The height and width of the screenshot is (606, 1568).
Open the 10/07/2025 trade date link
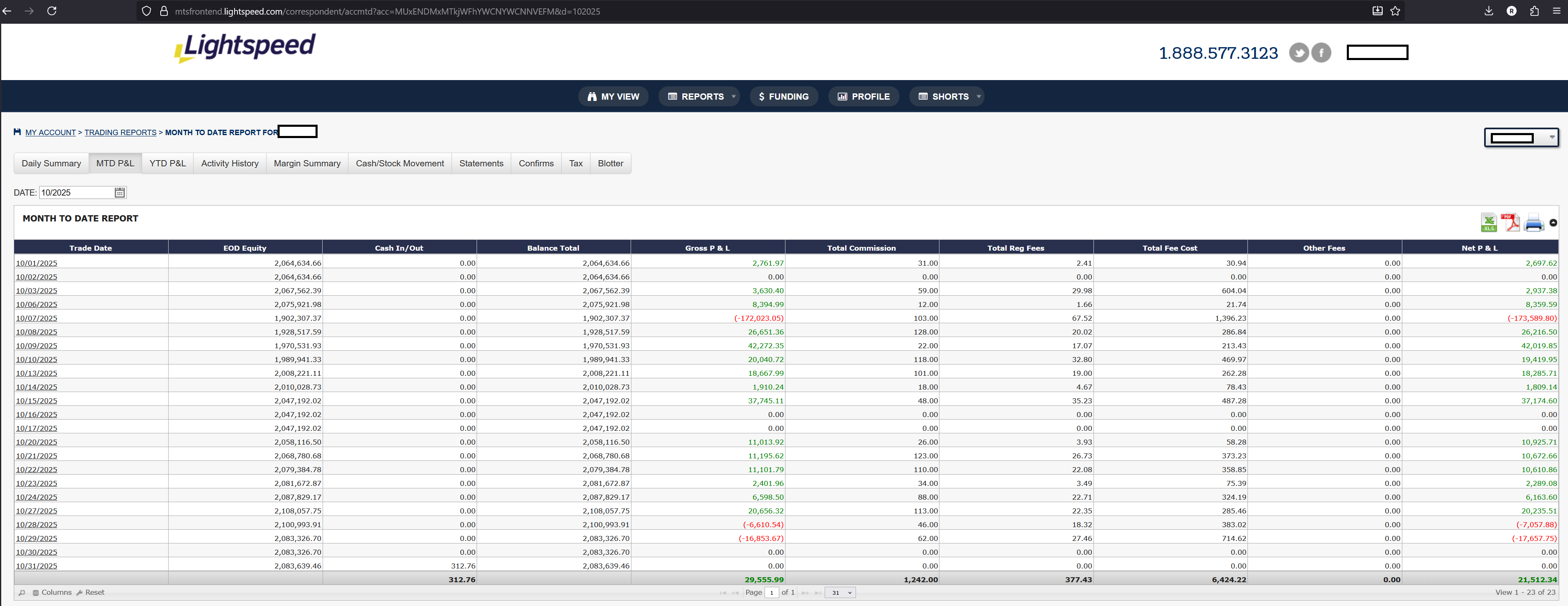pyautogui.click(x=37, y=318)
